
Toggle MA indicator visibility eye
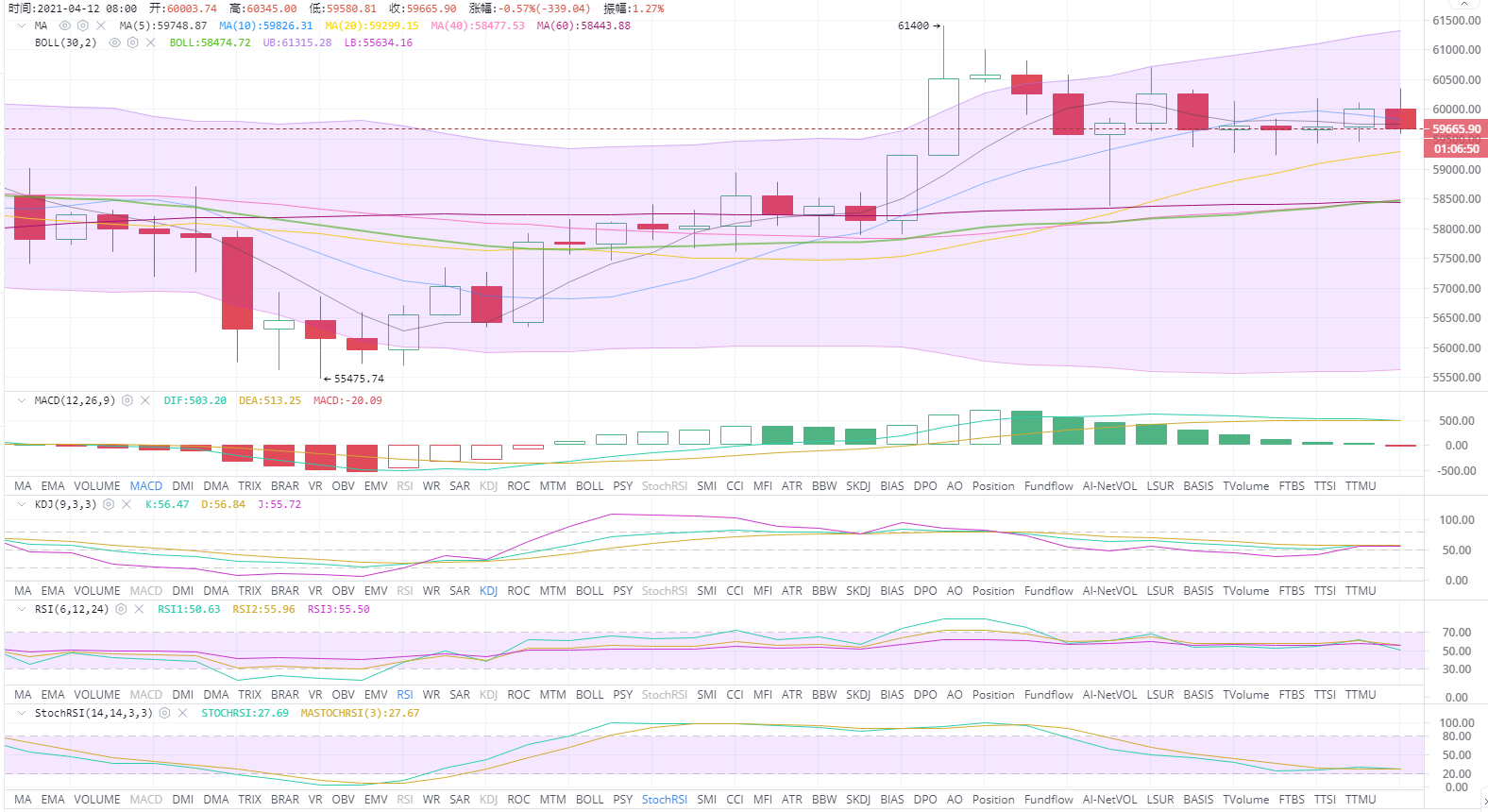point(65,25)
